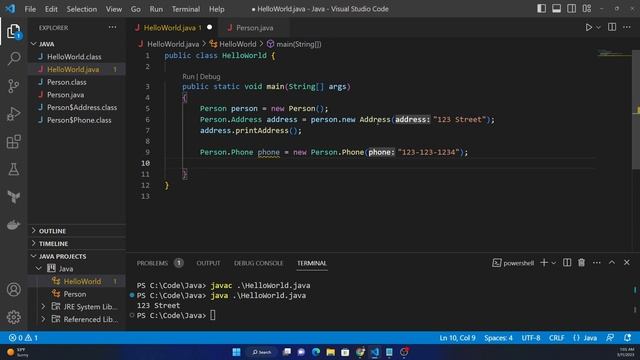Open the File menu
Image resolution: width=640 pixels, height=360 pixels.
pos(30,9)
